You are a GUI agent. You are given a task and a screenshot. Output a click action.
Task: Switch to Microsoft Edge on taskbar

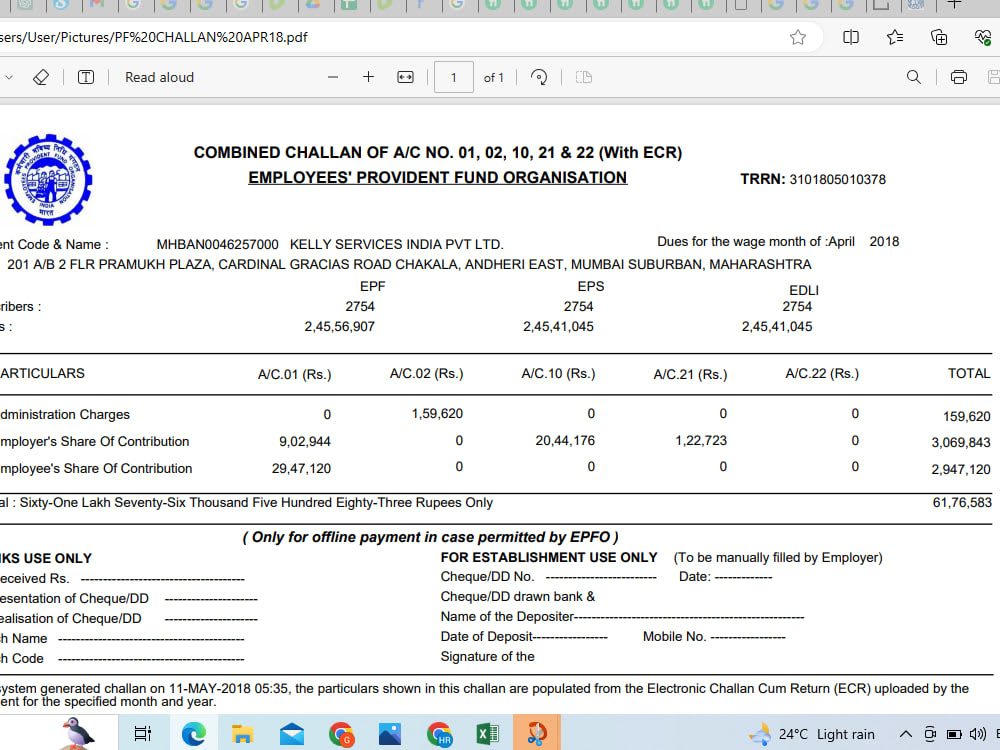[x=193, y=734]
